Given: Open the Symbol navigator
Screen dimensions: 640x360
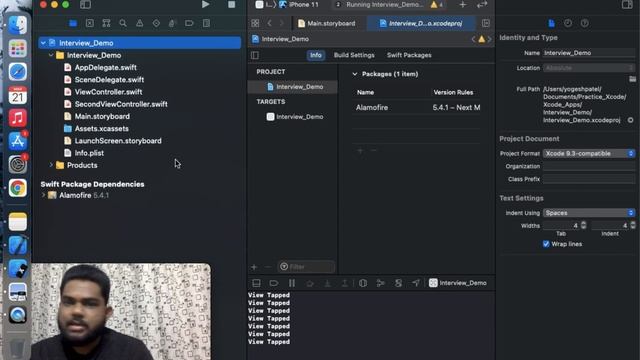Looking at the screenshot, I should 107,23.
